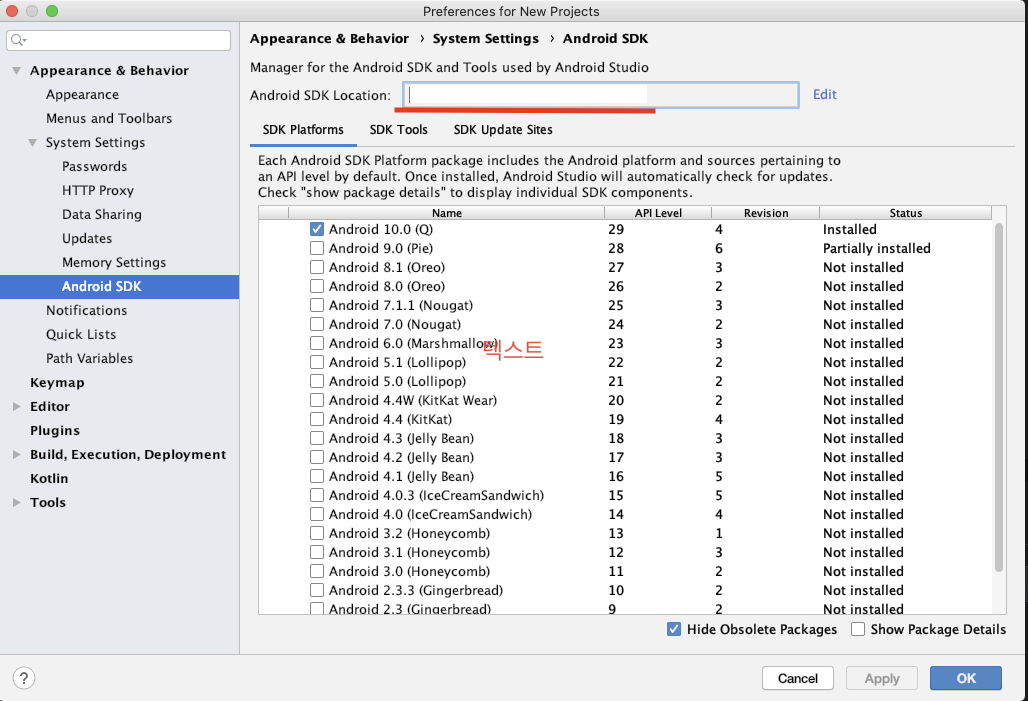Sort by Revision column header
Viewport: 1028px width, 701px height.
tap(766, 213)
